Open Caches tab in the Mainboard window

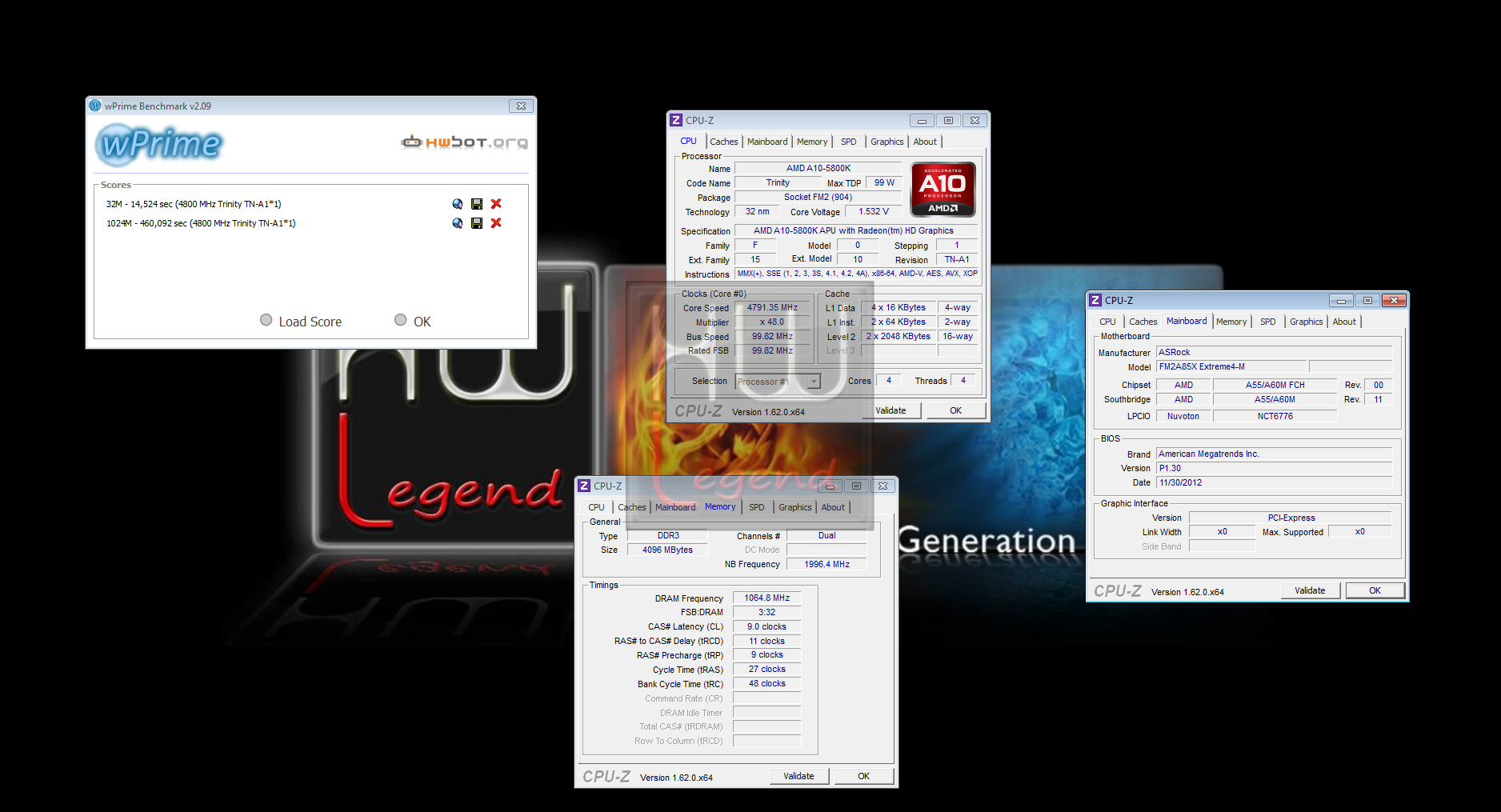point(1143,322)
